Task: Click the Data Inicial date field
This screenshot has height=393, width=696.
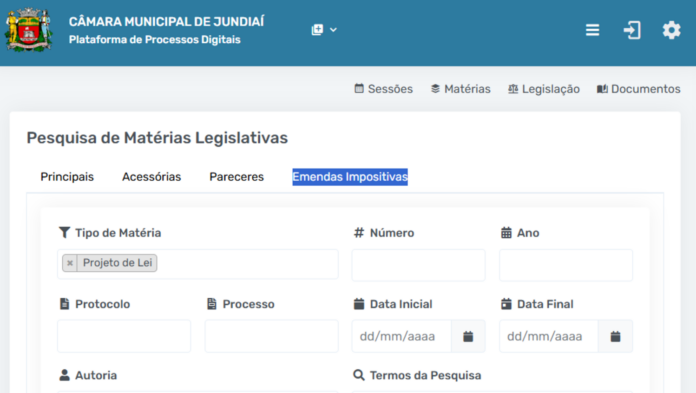Action: (401, 336)
